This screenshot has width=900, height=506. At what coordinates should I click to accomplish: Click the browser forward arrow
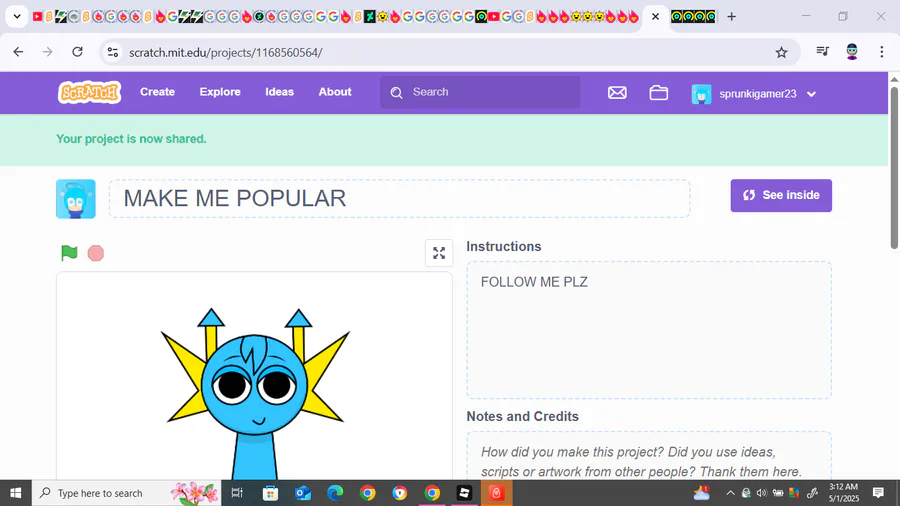(x=48, y=52)
